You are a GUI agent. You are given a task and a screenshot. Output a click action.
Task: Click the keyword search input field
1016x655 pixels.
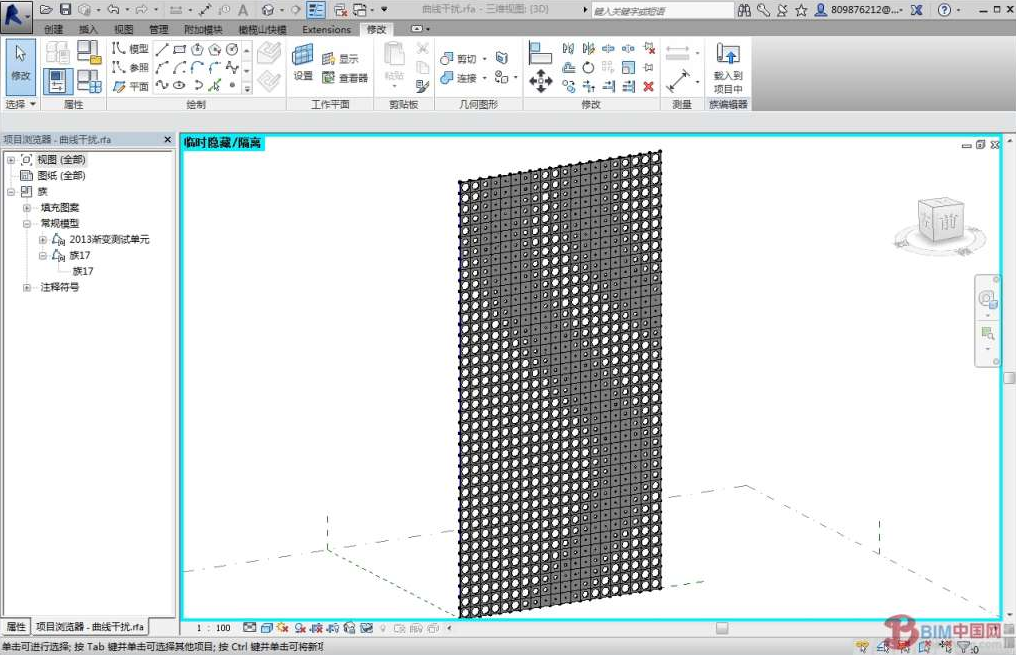coord(660,10)
